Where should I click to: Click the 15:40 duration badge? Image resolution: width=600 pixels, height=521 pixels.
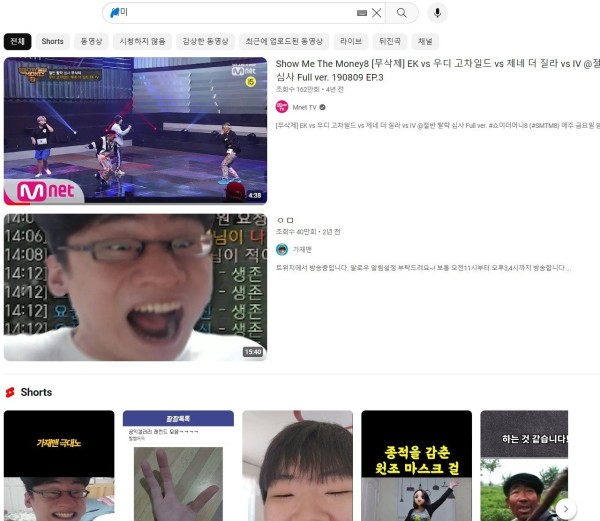point(253,352)
